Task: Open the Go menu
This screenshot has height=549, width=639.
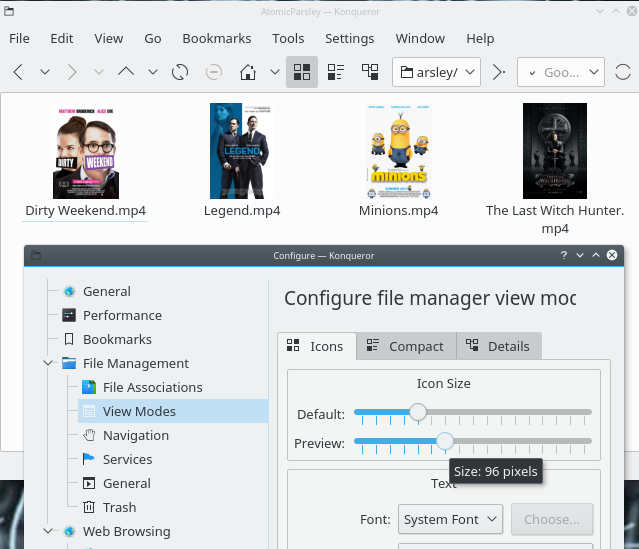Action: click(x=153, y=38)
